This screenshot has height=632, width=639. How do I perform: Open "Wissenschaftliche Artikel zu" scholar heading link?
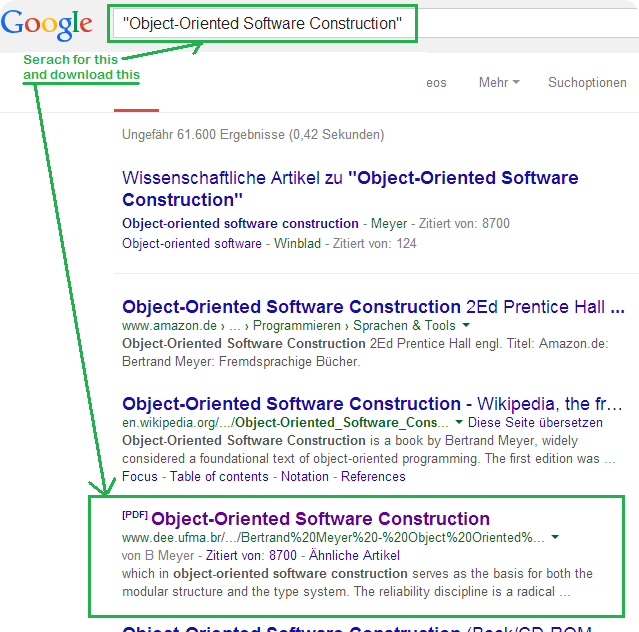tap(350, 189)
